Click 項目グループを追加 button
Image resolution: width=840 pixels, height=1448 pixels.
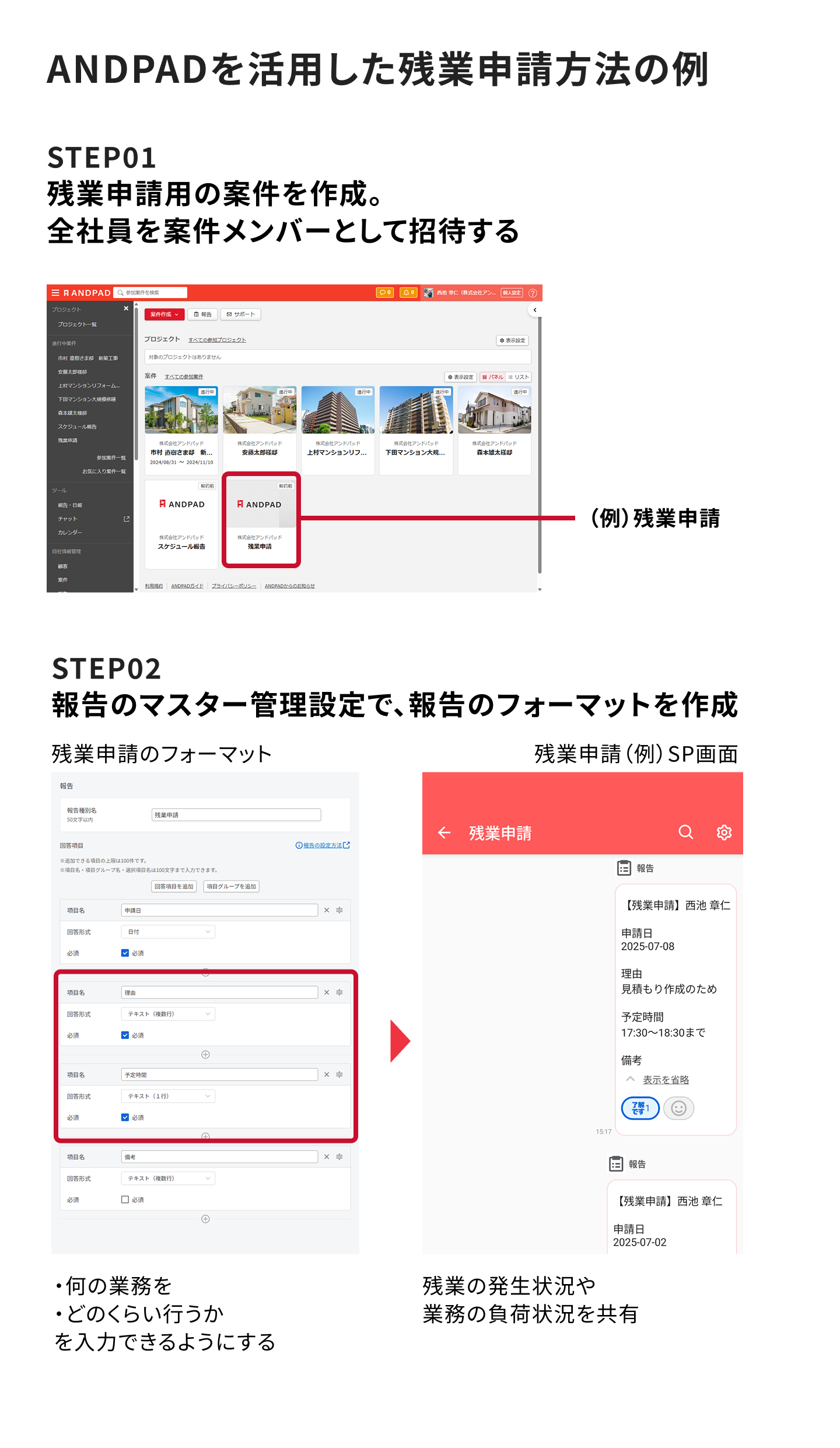232,887
